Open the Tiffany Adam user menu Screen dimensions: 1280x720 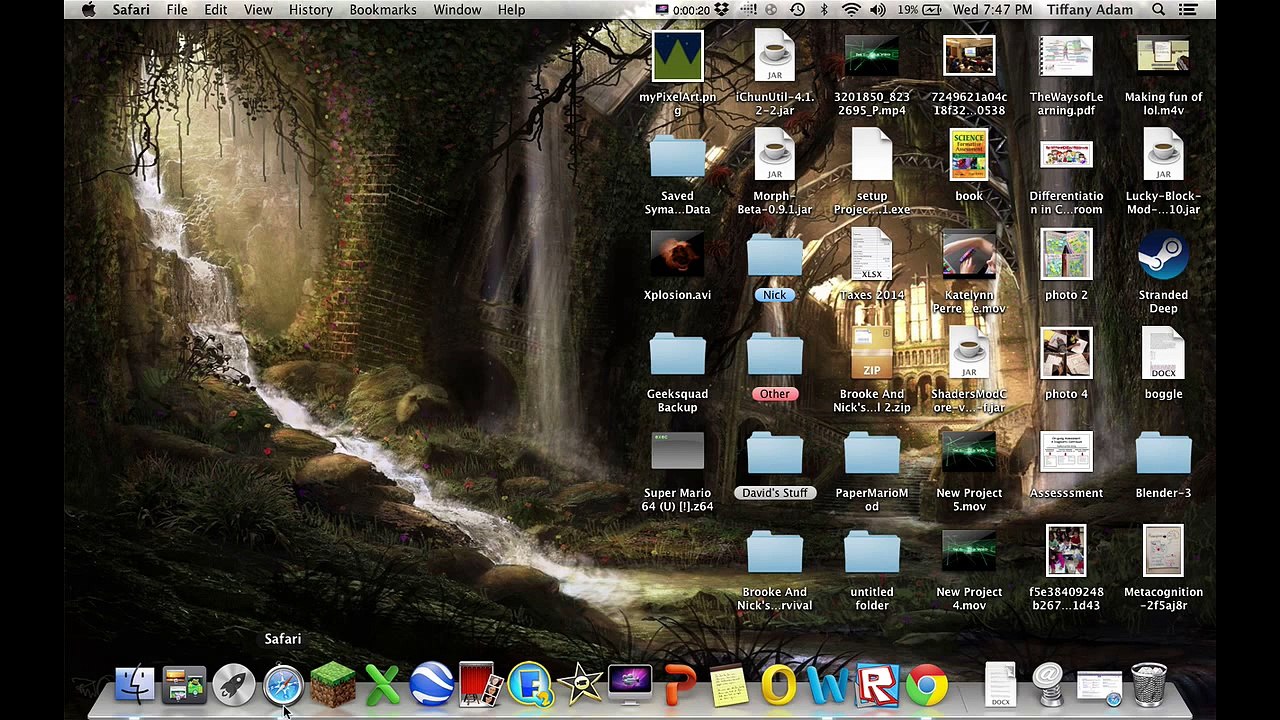[x=1090, y=10]
